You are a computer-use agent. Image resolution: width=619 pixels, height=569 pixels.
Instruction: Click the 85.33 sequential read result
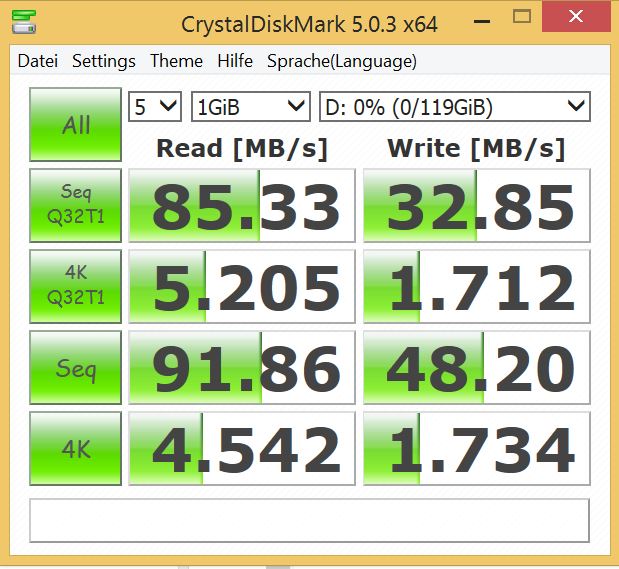tap(241, 206)
